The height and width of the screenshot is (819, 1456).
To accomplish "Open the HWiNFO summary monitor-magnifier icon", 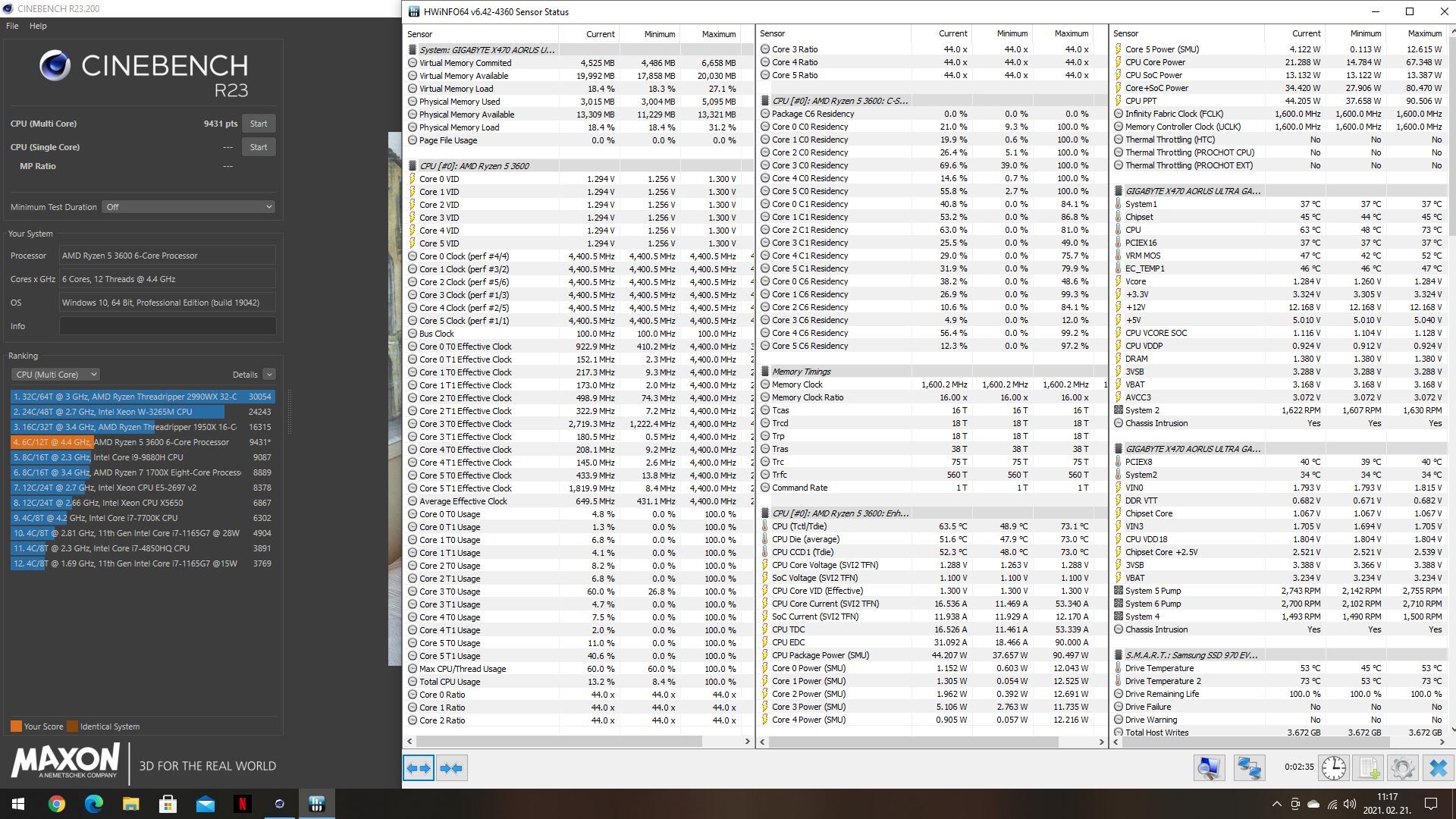I will tap(1209, 767).
